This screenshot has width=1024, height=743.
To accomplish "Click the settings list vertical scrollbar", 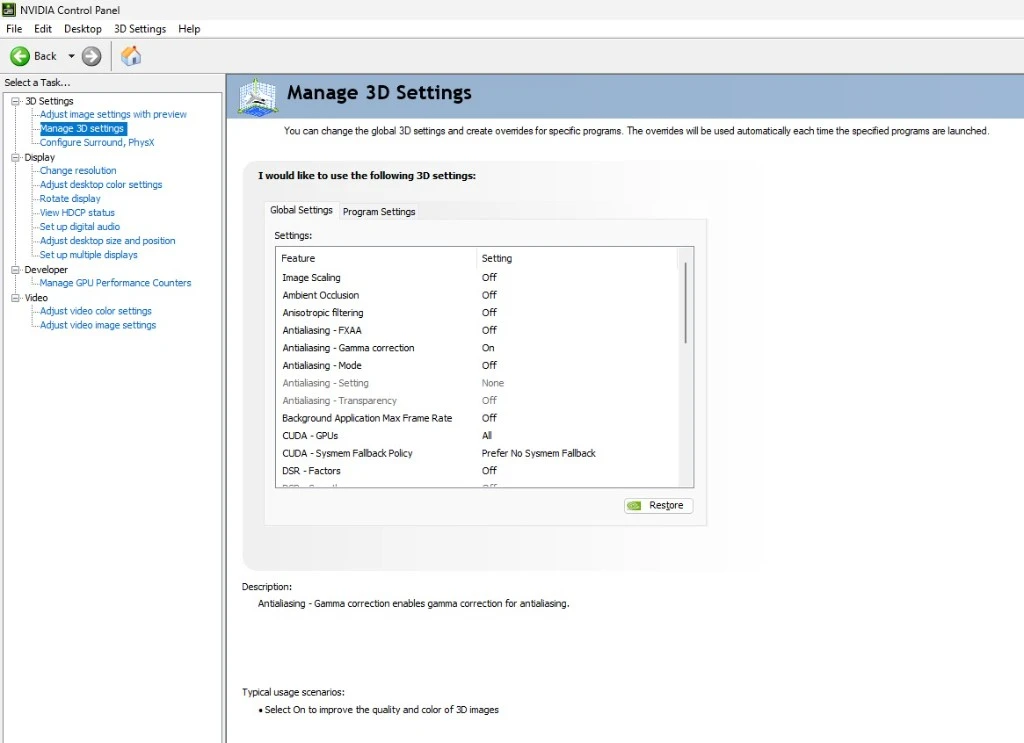I will click(685, 303).
